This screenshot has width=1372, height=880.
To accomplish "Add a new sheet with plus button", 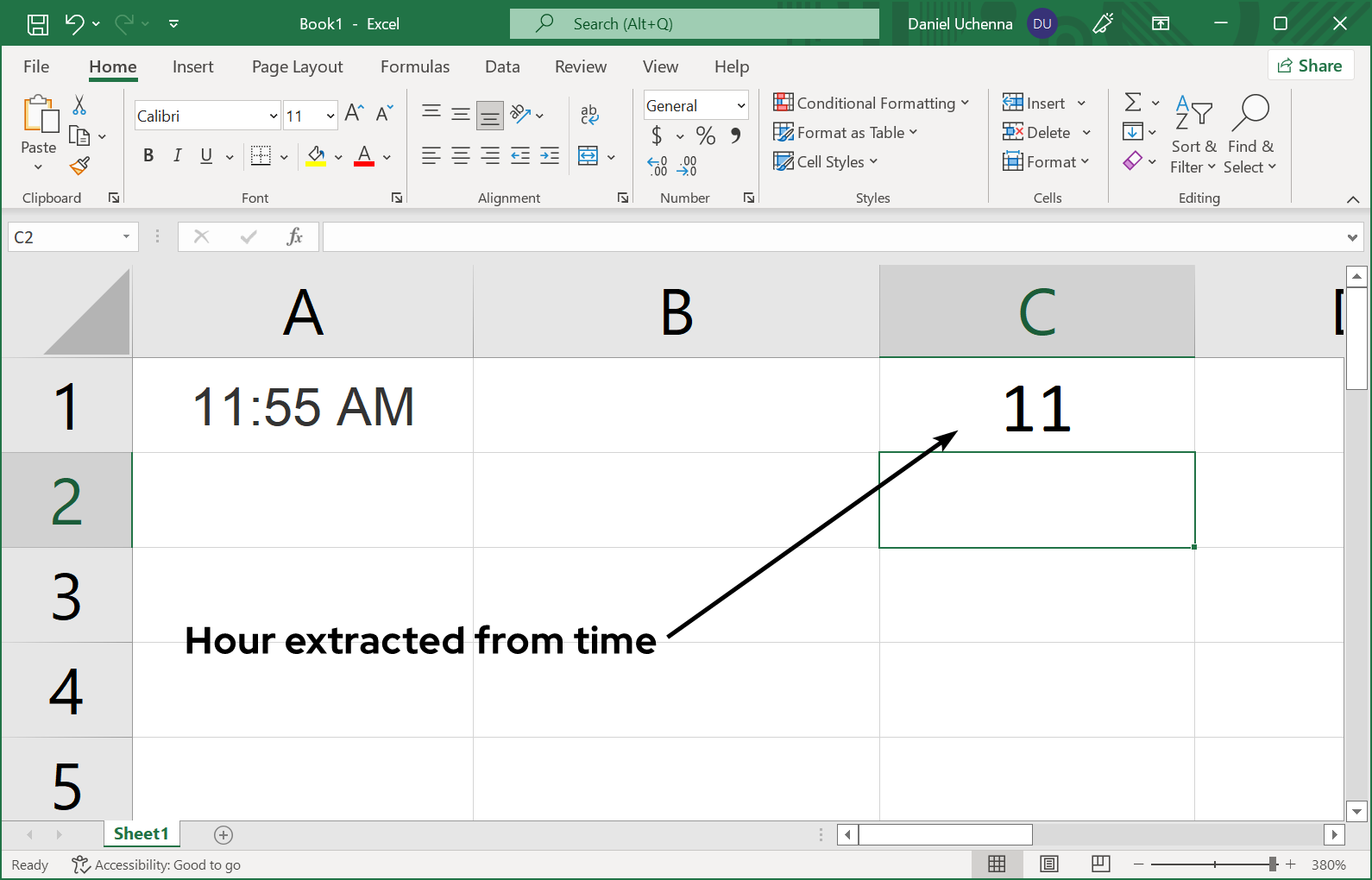I will tap(223, 834).
